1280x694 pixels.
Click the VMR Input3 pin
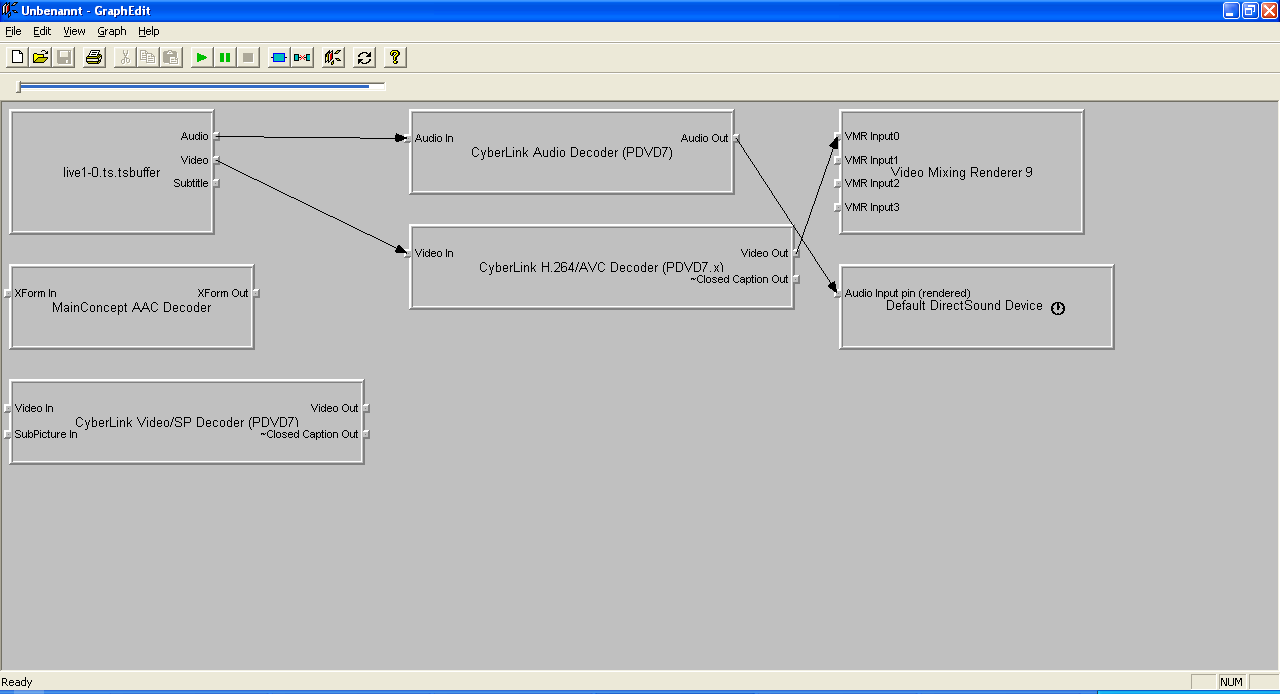click(838, 207)
